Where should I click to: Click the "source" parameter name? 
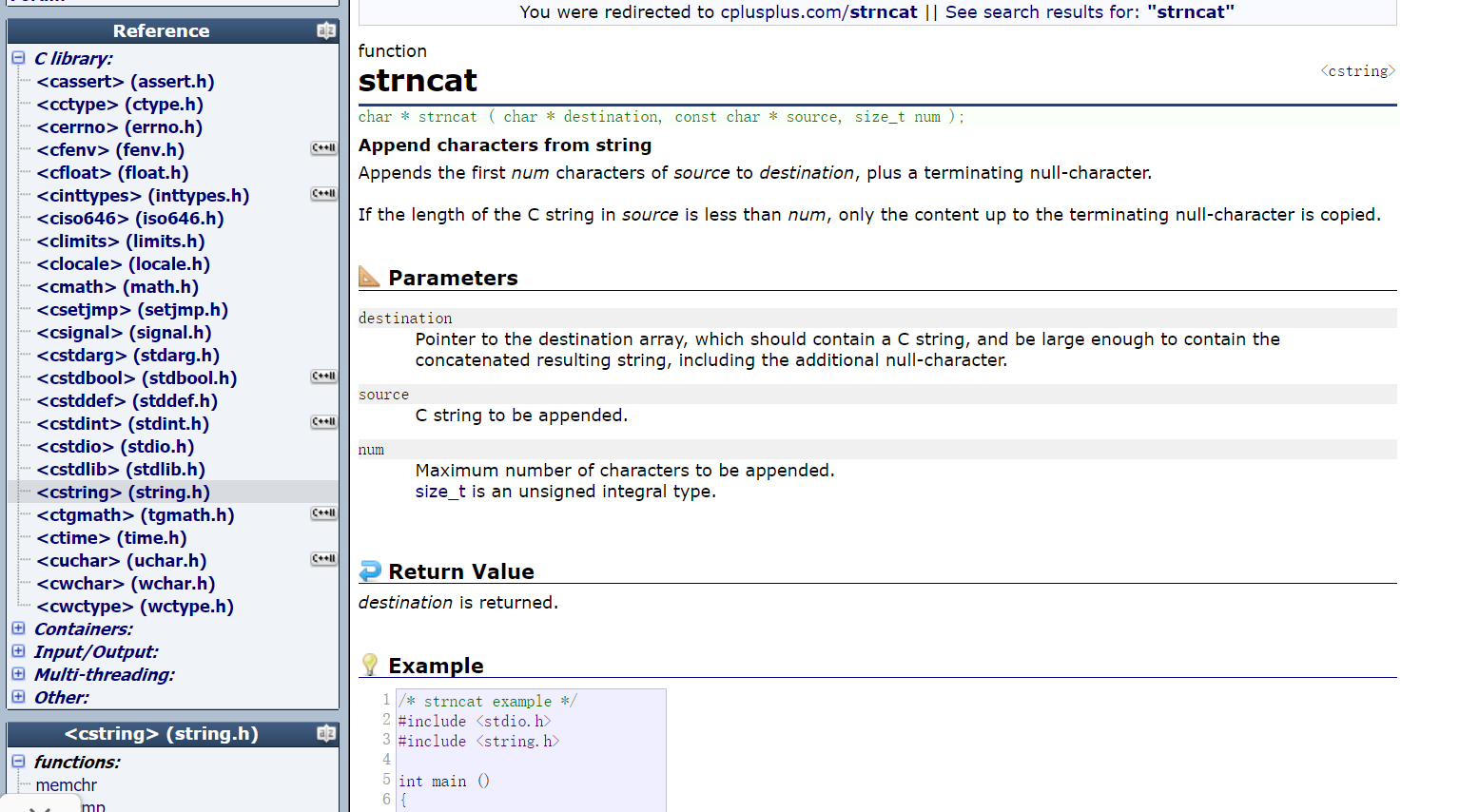click(x=383, y=395)
